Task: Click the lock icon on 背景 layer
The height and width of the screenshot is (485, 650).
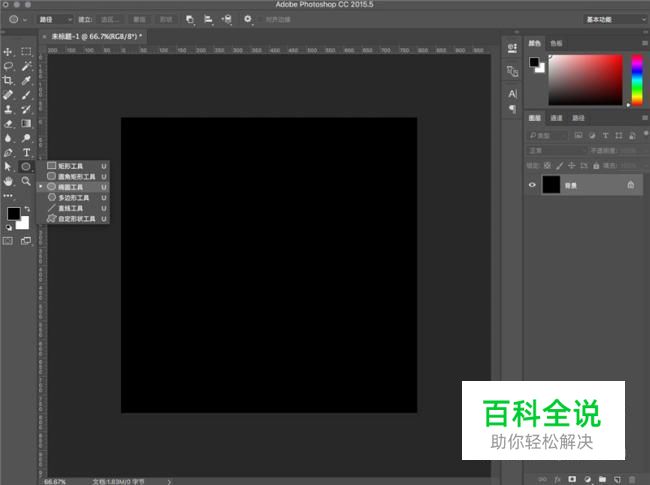Action: (630, 185)
